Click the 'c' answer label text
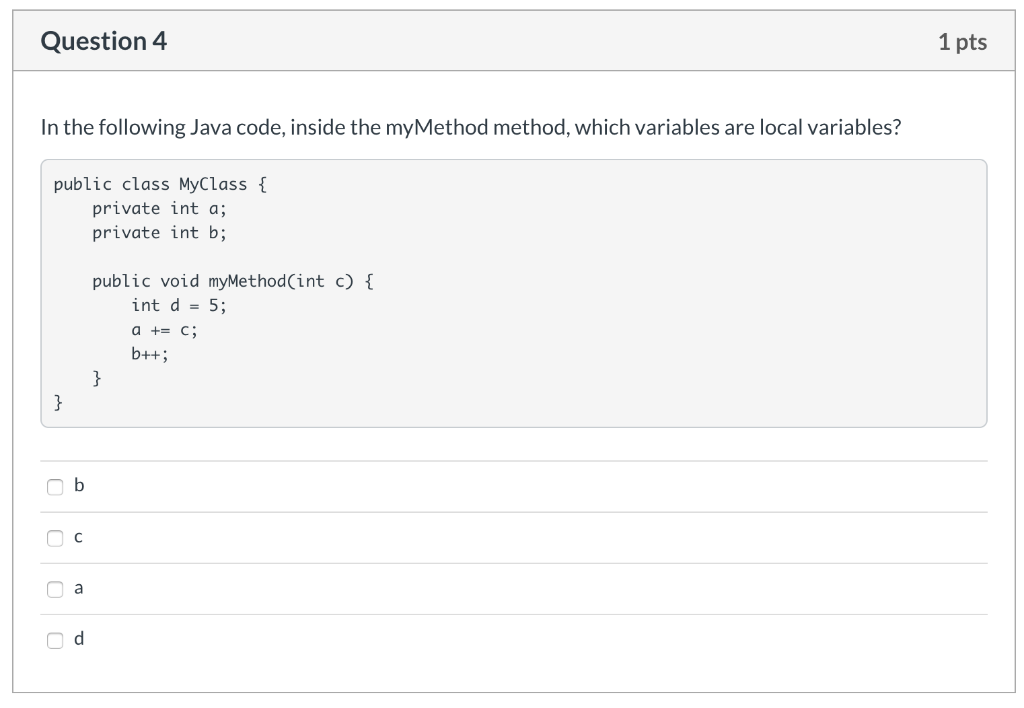 [x=77, y=537]
